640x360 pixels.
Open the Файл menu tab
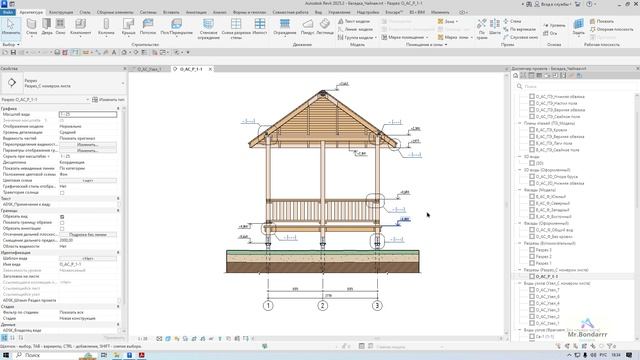tap(7, 12)
